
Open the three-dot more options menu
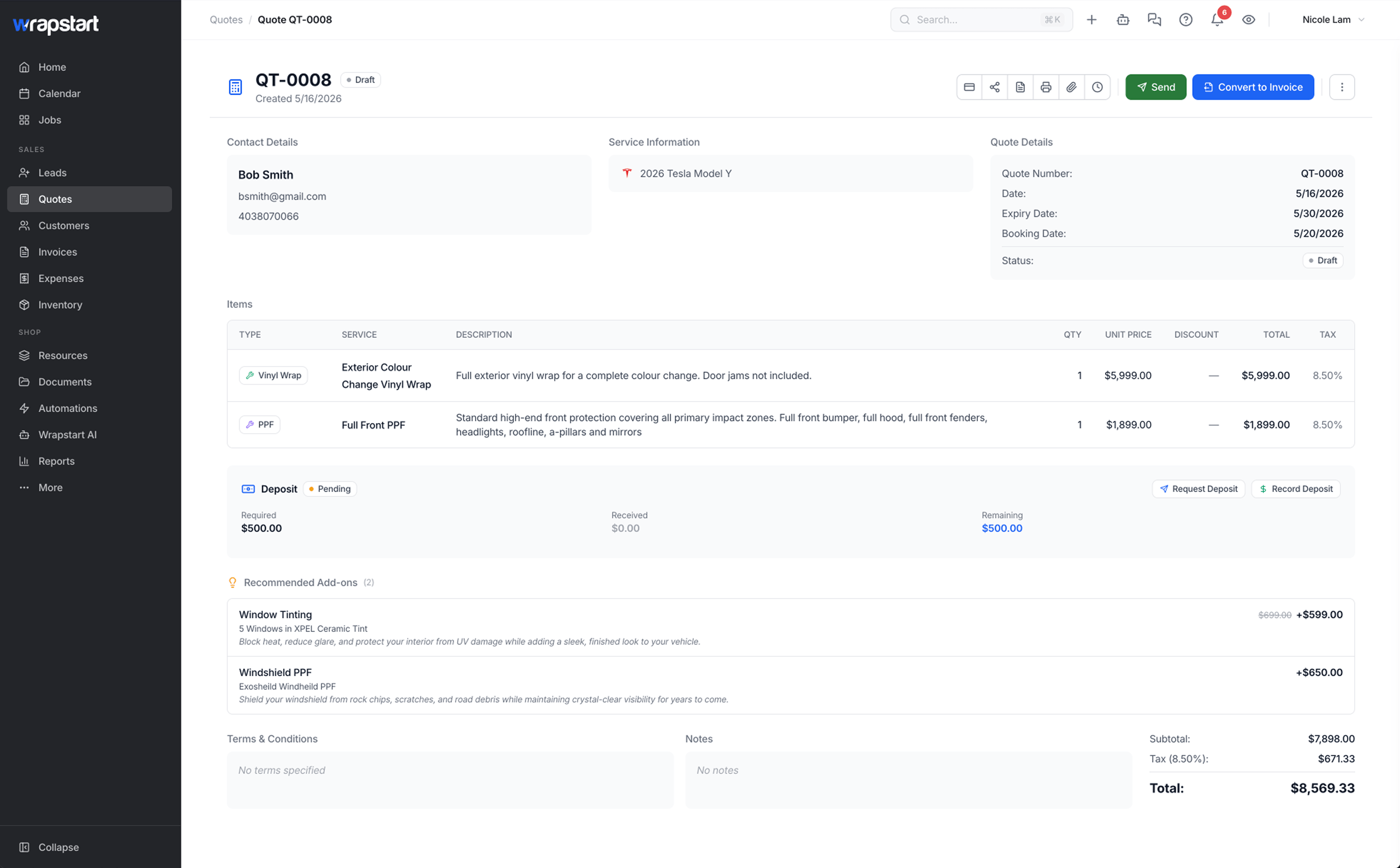point(1341,87)
